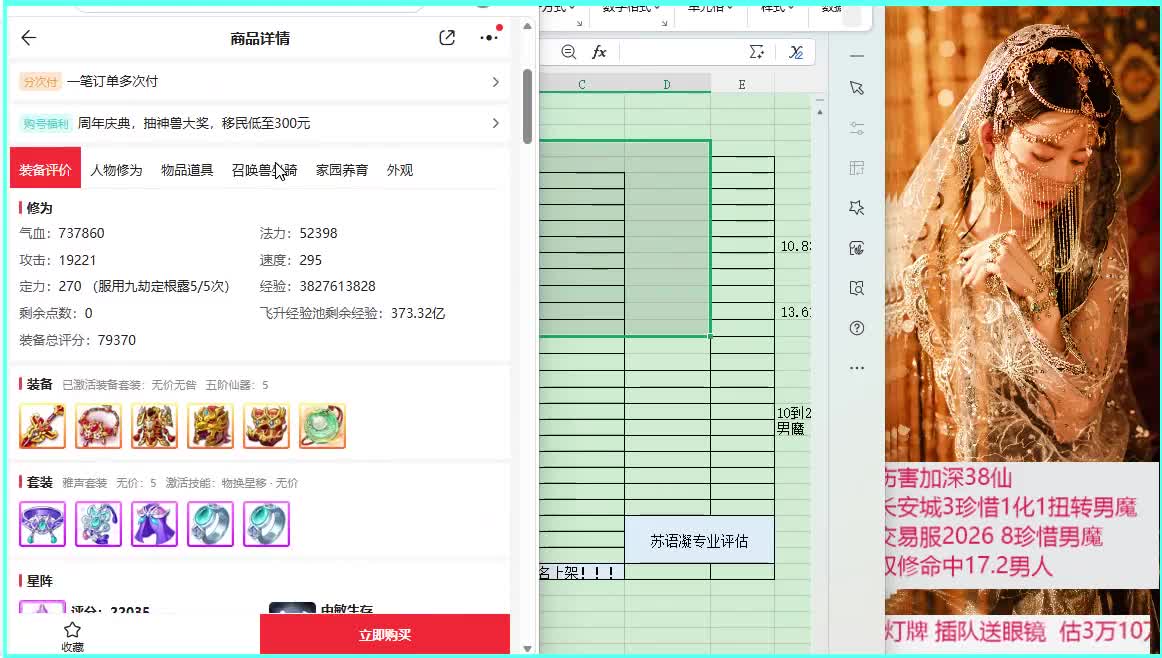View the purple necklace set item
Image resolution: width=1162 pixels, height=658 pixels.
[42, 524]
